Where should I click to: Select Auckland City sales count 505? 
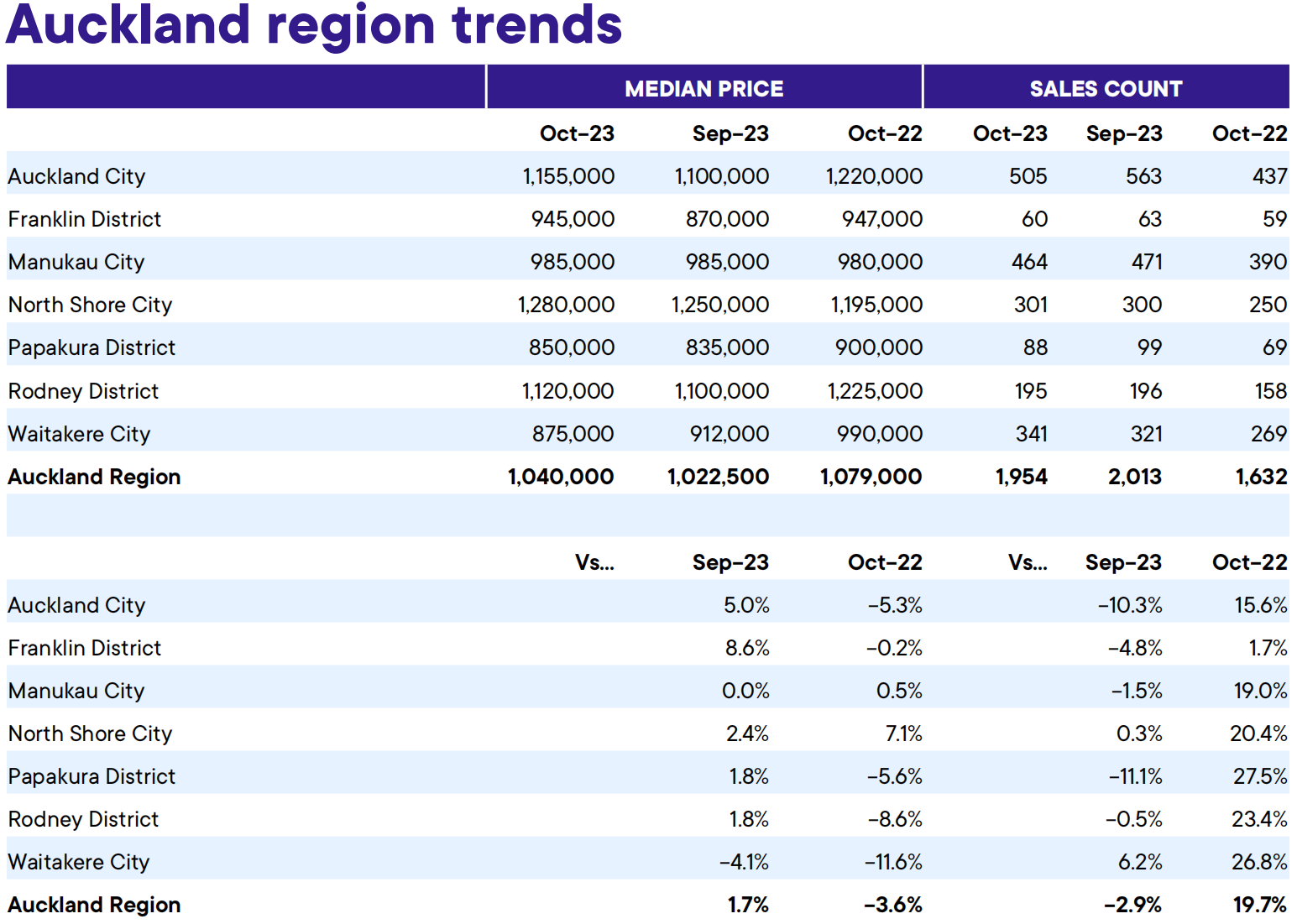pos(1028,176)
